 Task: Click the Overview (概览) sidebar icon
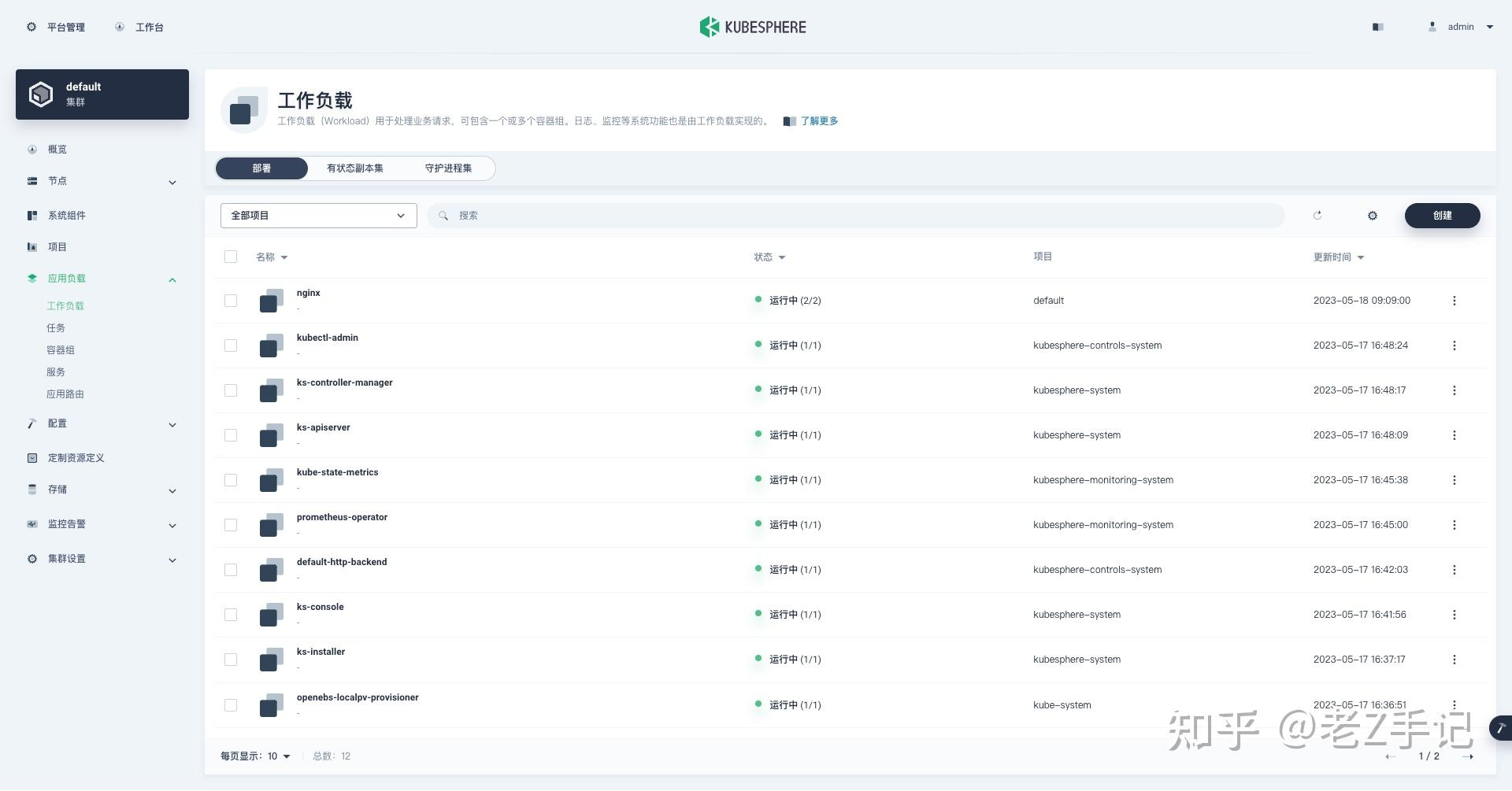(x=32, y=150)
